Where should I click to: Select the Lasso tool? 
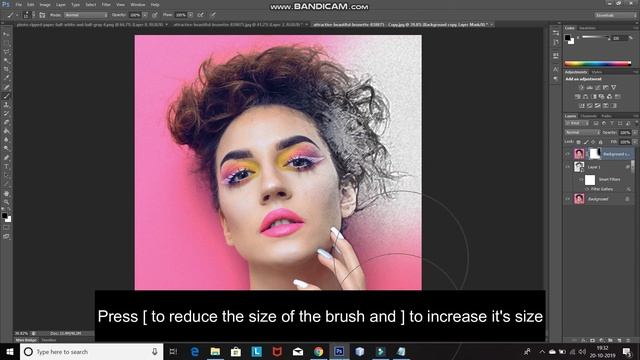pos(6,52)
